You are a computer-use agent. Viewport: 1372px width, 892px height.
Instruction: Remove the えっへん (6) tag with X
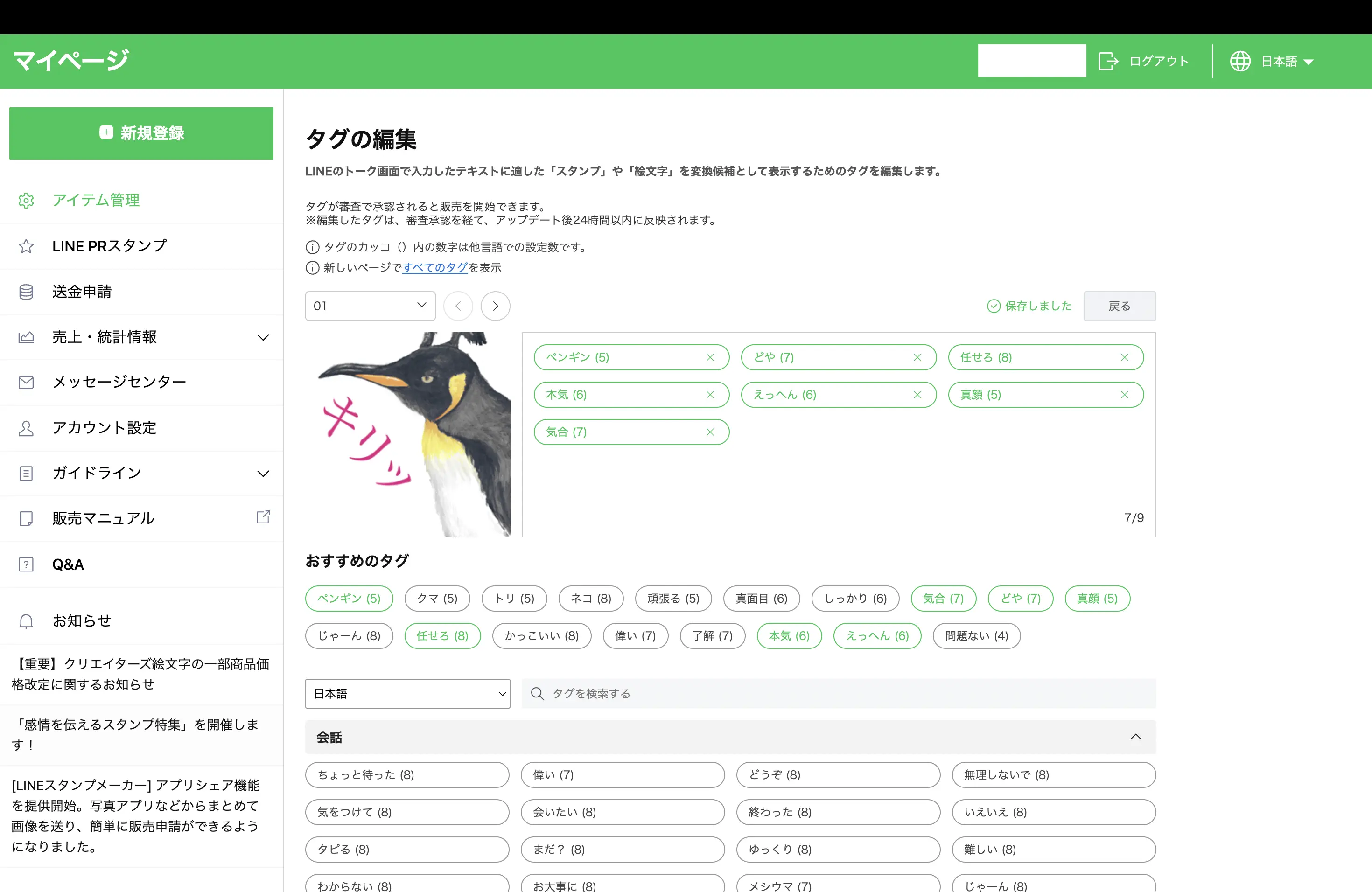coord(917,395)
